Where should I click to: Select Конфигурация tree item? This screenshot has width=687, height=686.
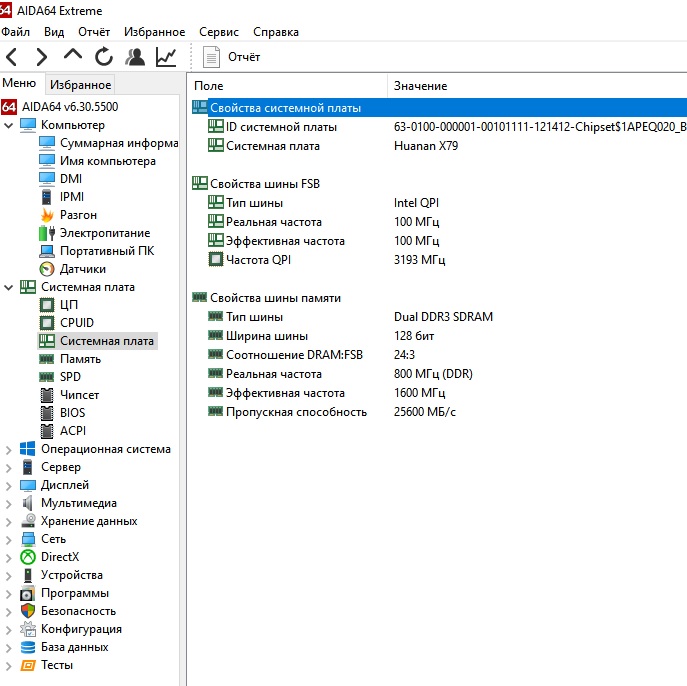[x=81, y=629]
